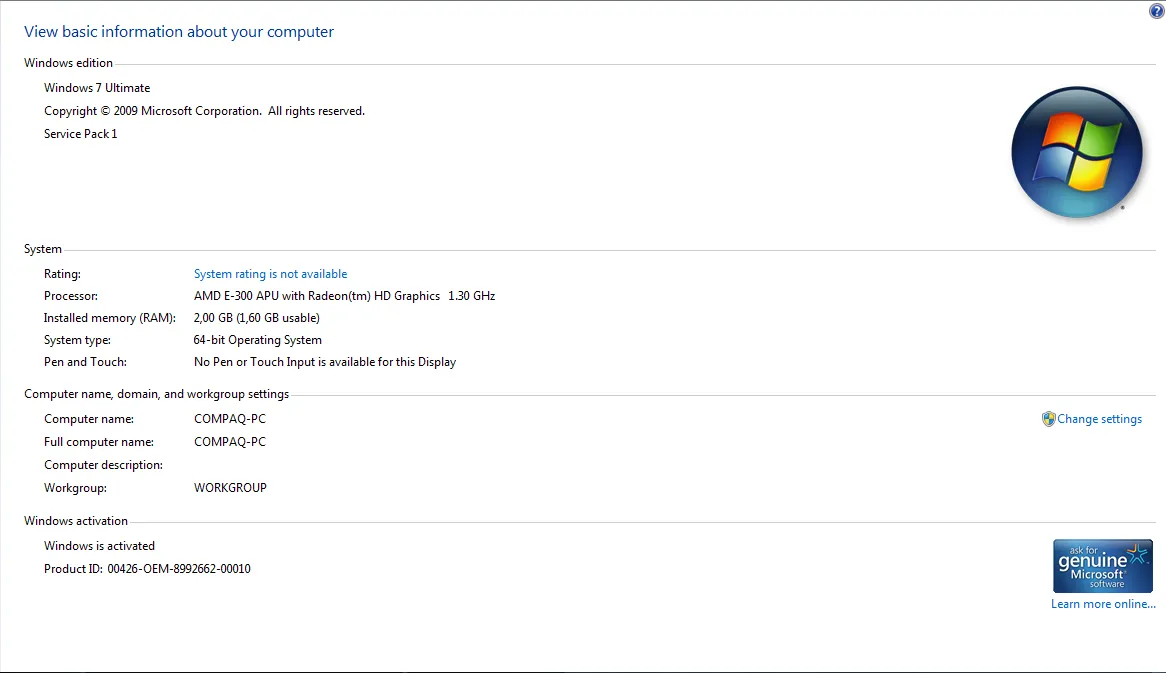Click the Windows is activated status text
Viewport: 1166px width, 673px height.
pos(99,546)
